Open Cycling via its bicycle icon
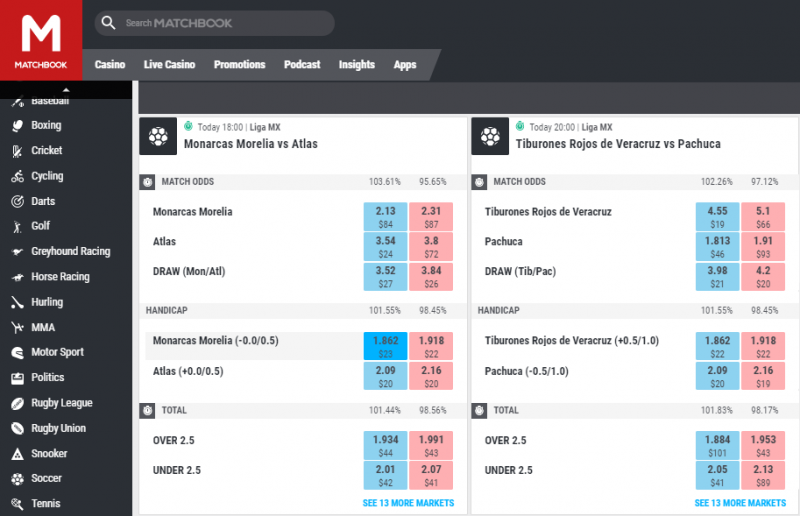This screenshot has height=516, width=800. coord(16,176)
